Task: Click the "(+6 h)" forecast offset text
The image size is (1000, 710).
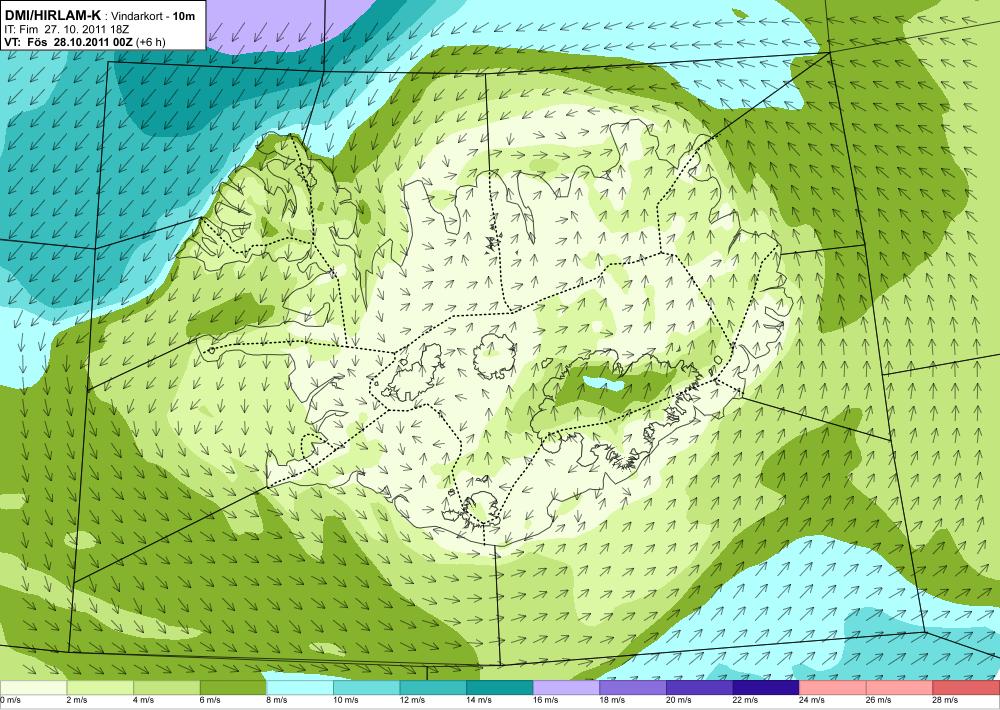Action: 151,41
